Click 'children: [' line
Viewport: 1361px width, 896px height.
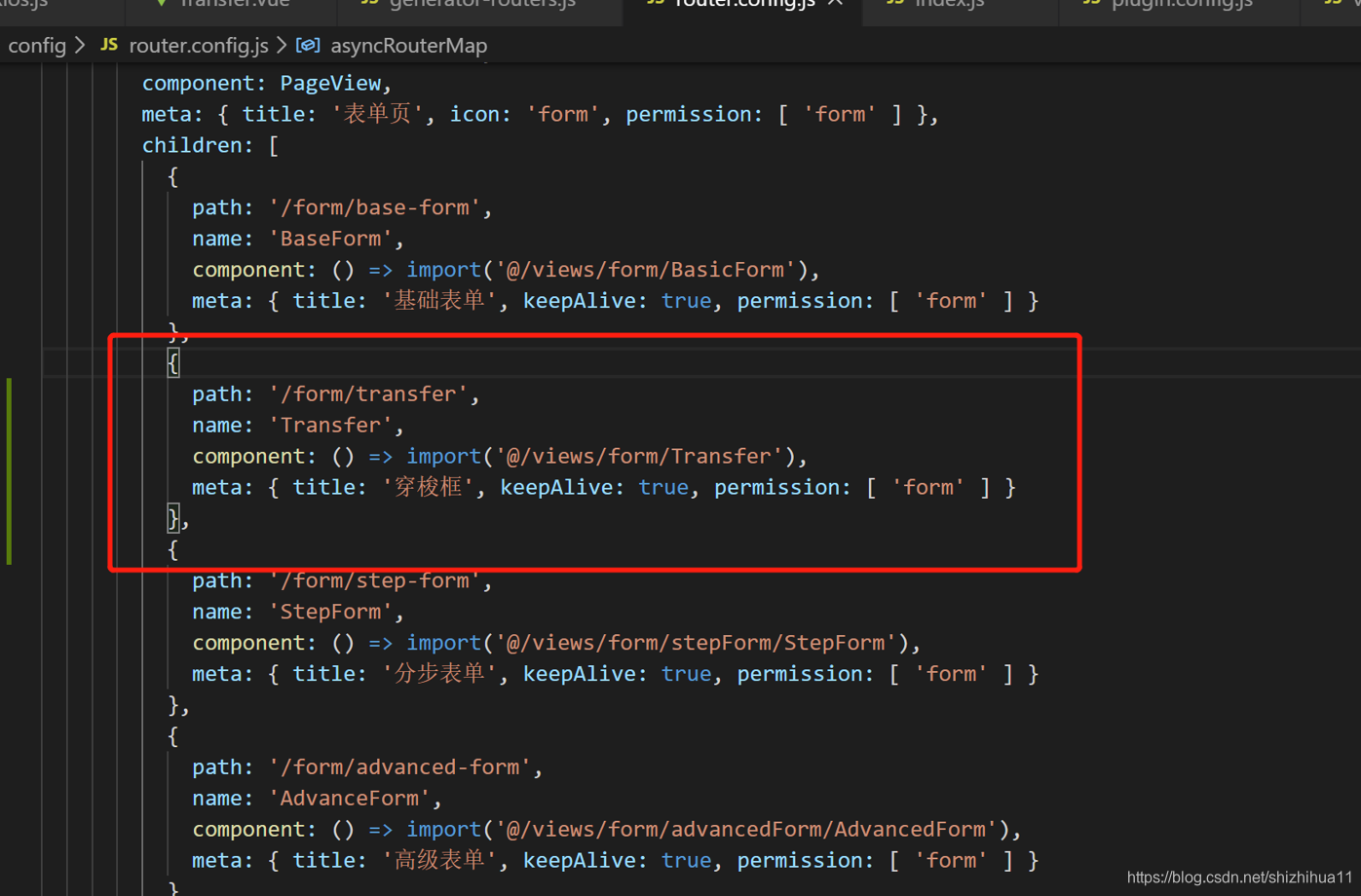(210, 146)
